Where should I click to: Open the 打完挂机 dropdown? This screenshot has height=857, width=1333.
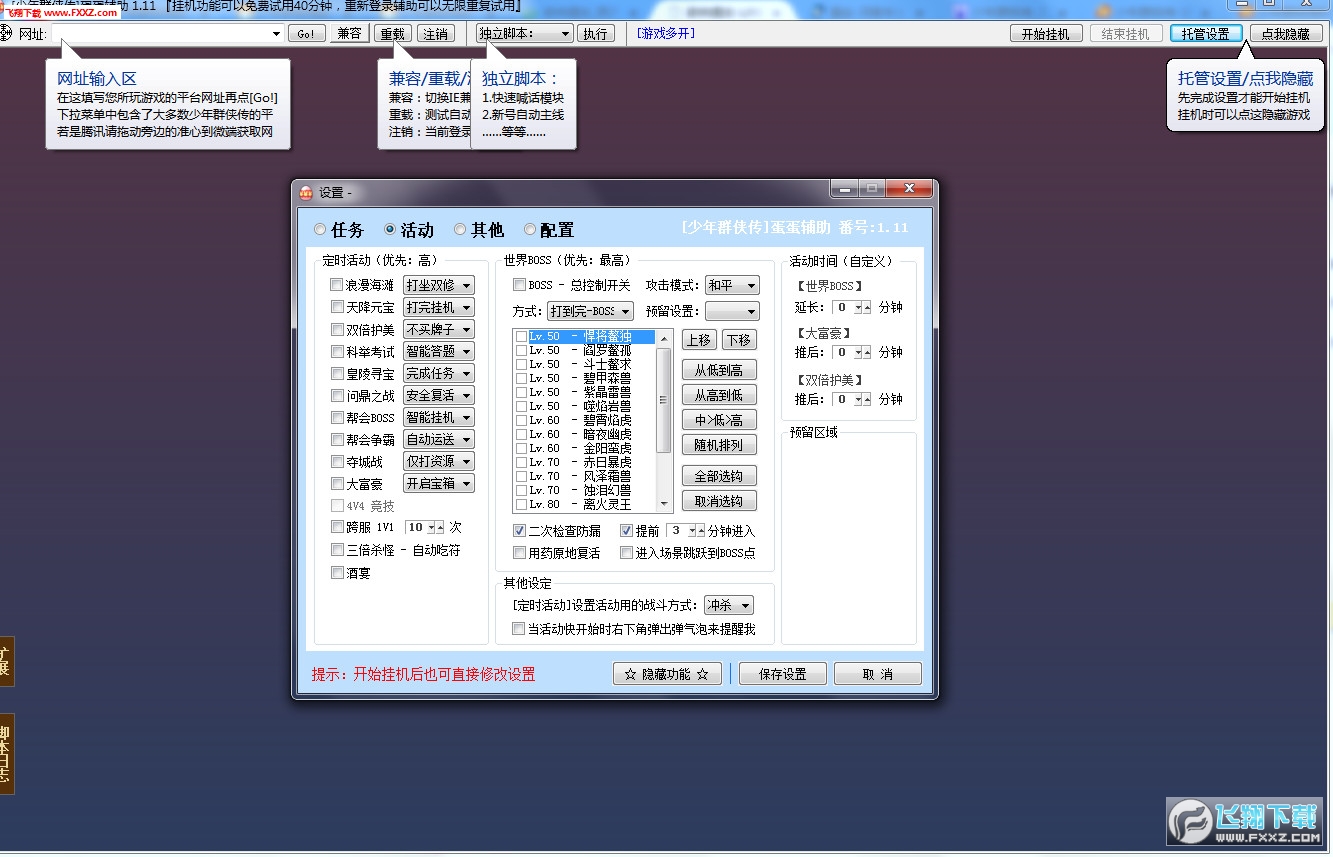(x=438, y=307)
